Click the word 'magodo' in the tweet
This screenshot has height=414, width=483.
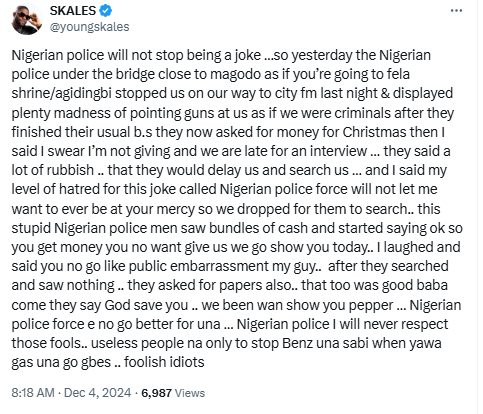pos(235,75)
